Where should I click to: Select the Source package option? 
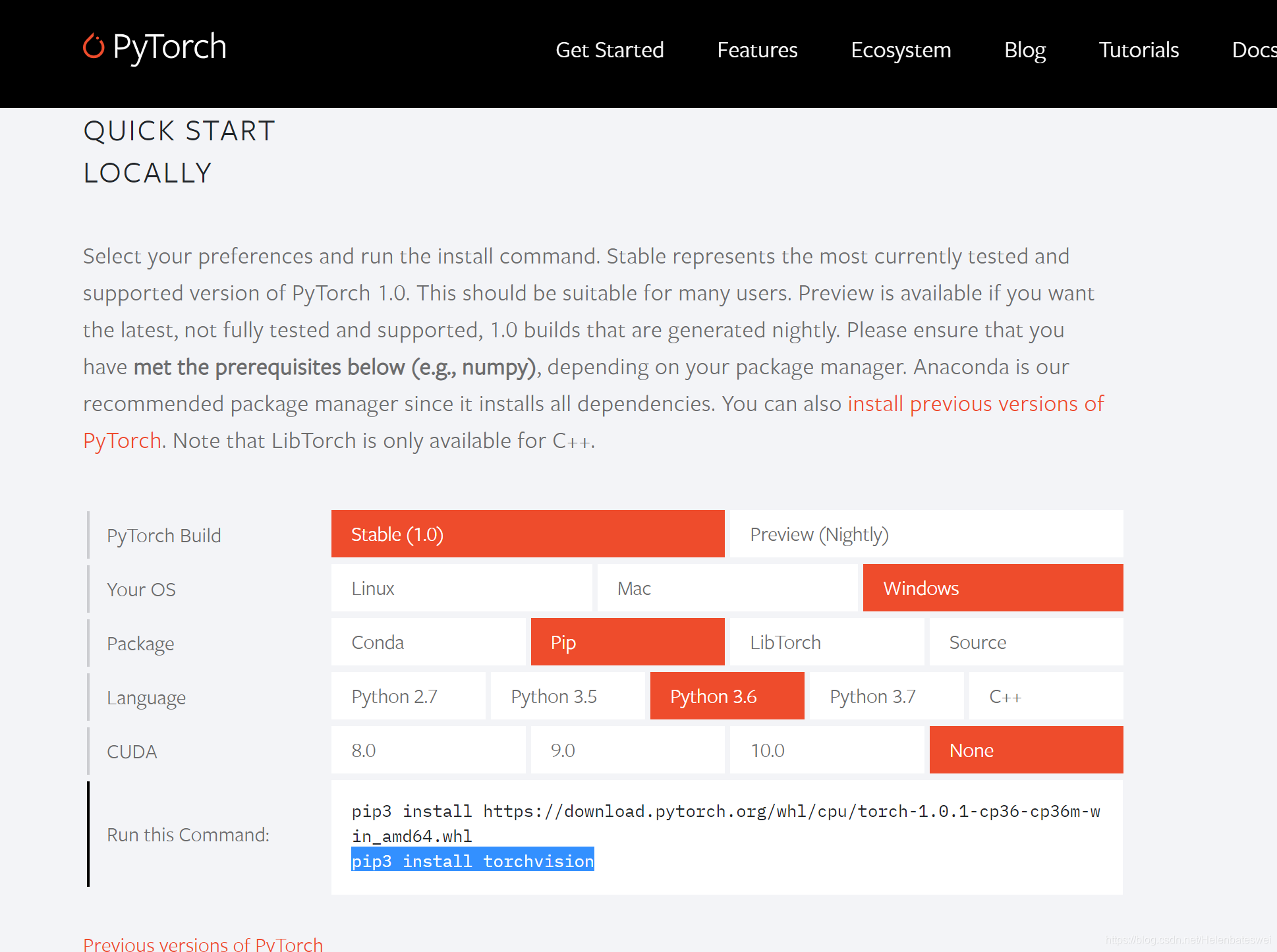coord(1026,642)
